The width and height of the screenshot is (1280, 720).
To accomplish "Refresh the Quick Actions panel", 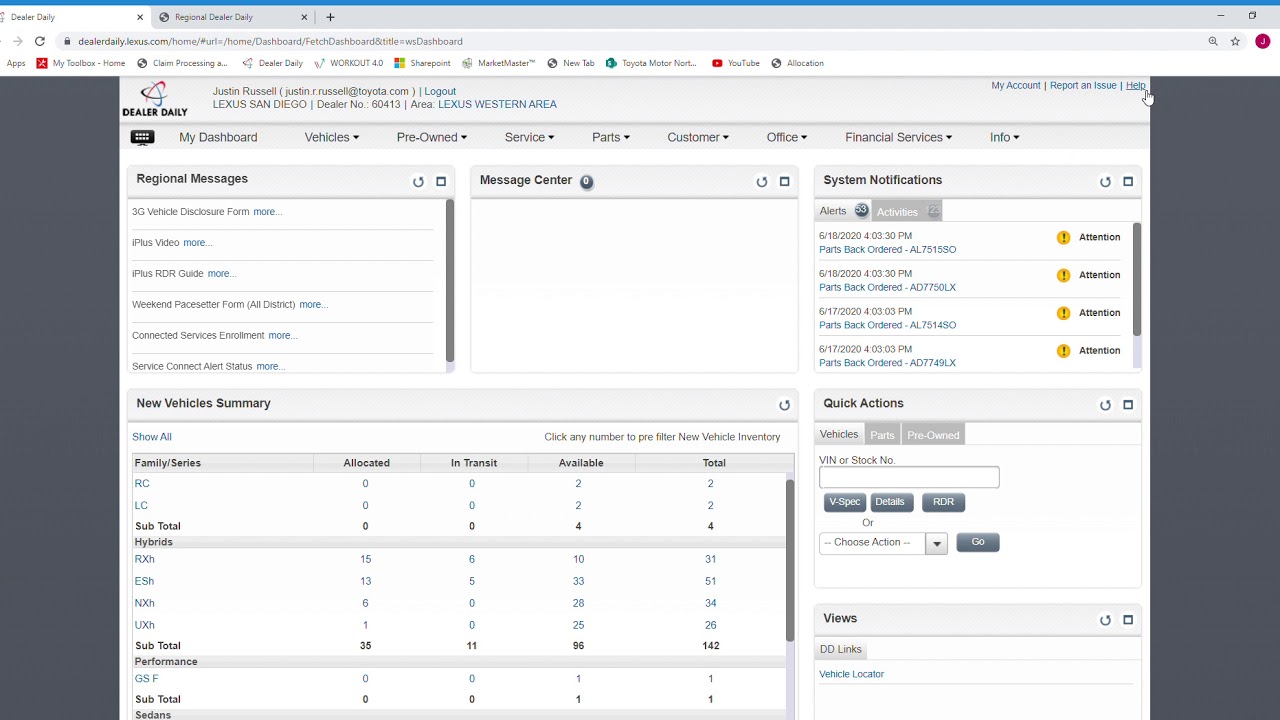I will click(x=1105, y=405).
